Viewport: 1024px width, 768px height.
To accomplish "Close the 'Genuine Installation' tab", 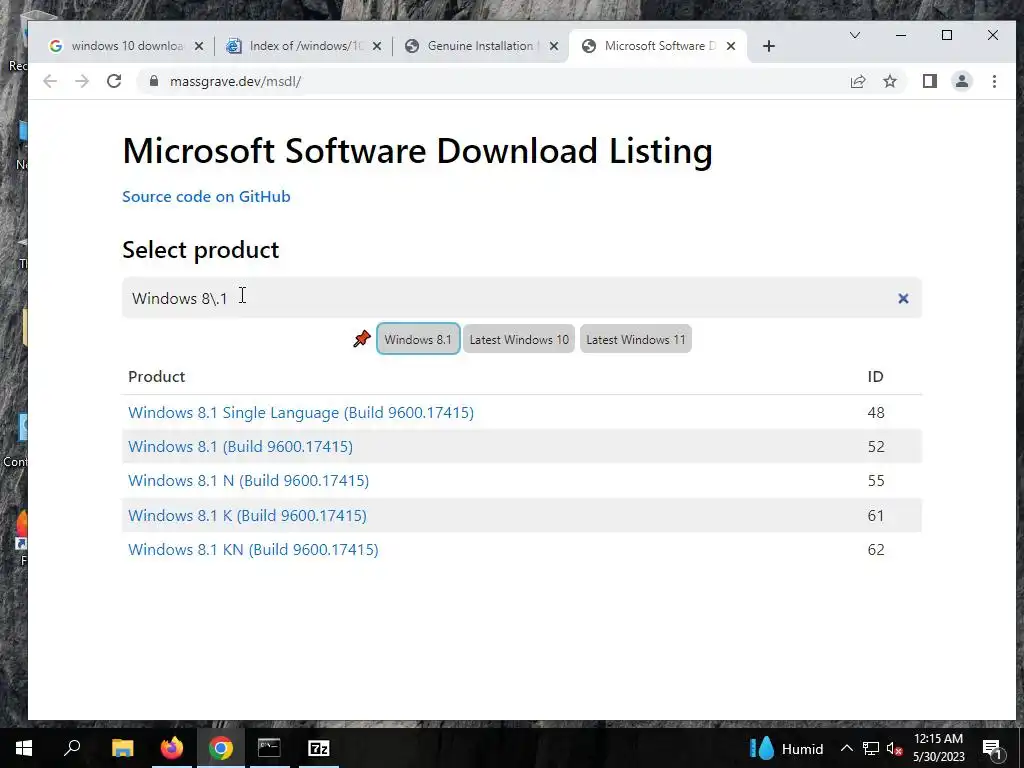I will pos(554,46).
